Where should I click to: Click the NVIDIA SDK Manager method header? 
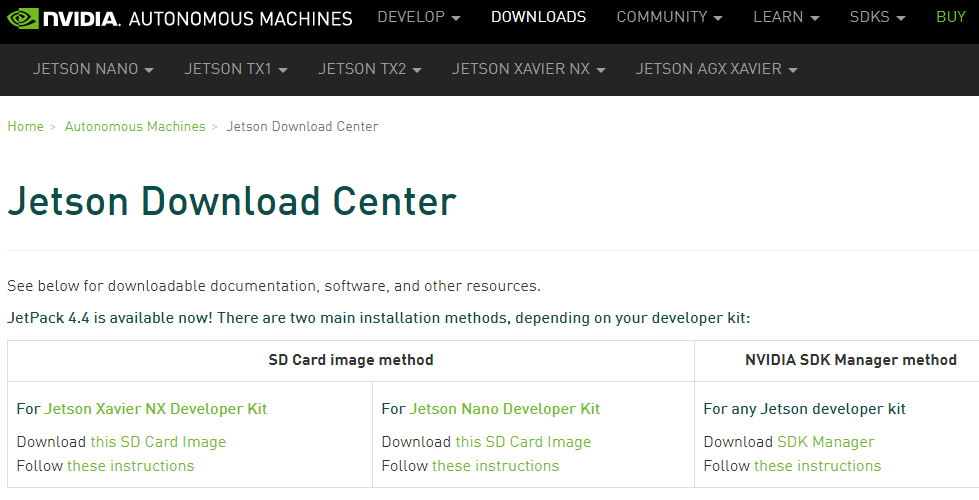click(851, 360)
